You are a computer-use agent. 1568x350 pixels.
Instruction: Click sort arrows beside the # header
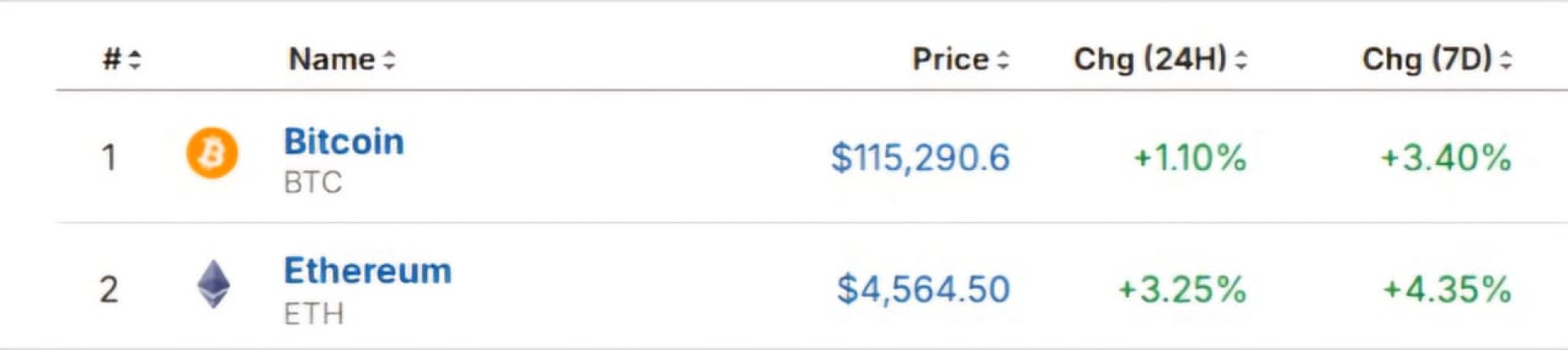tap(135, 60)
